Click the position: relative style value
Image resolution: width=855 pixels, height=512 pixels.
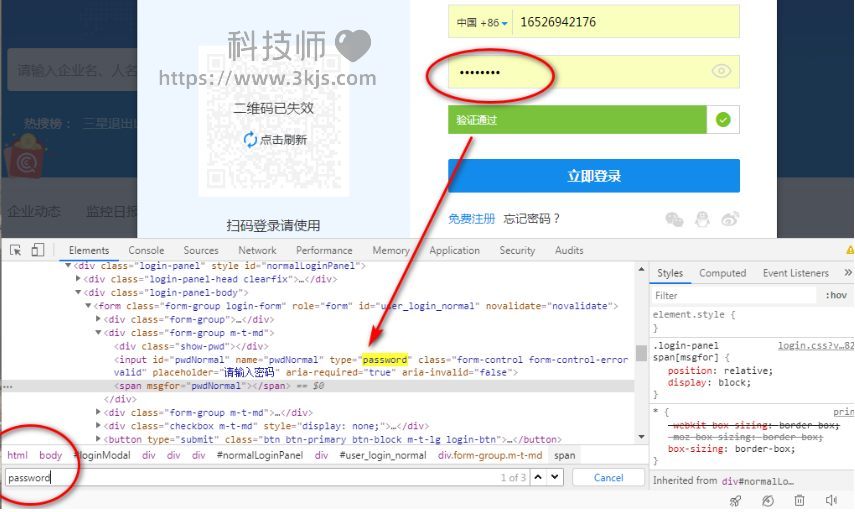pos(748,371)
